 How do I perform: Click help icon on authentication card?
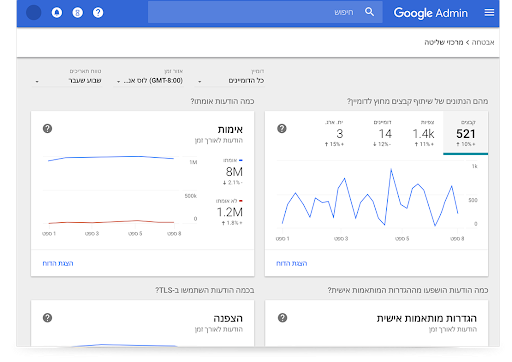tap(47, 128)
